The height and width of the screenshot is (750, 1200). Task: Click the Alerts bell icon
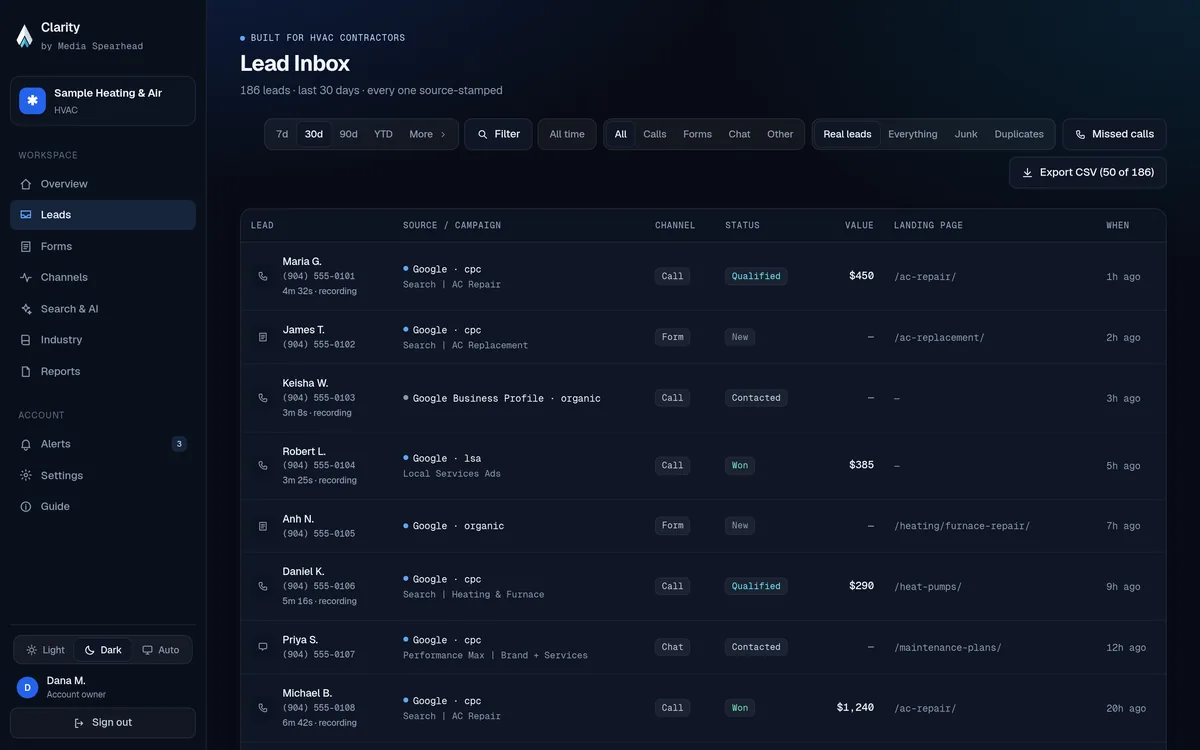coord(26,444)
